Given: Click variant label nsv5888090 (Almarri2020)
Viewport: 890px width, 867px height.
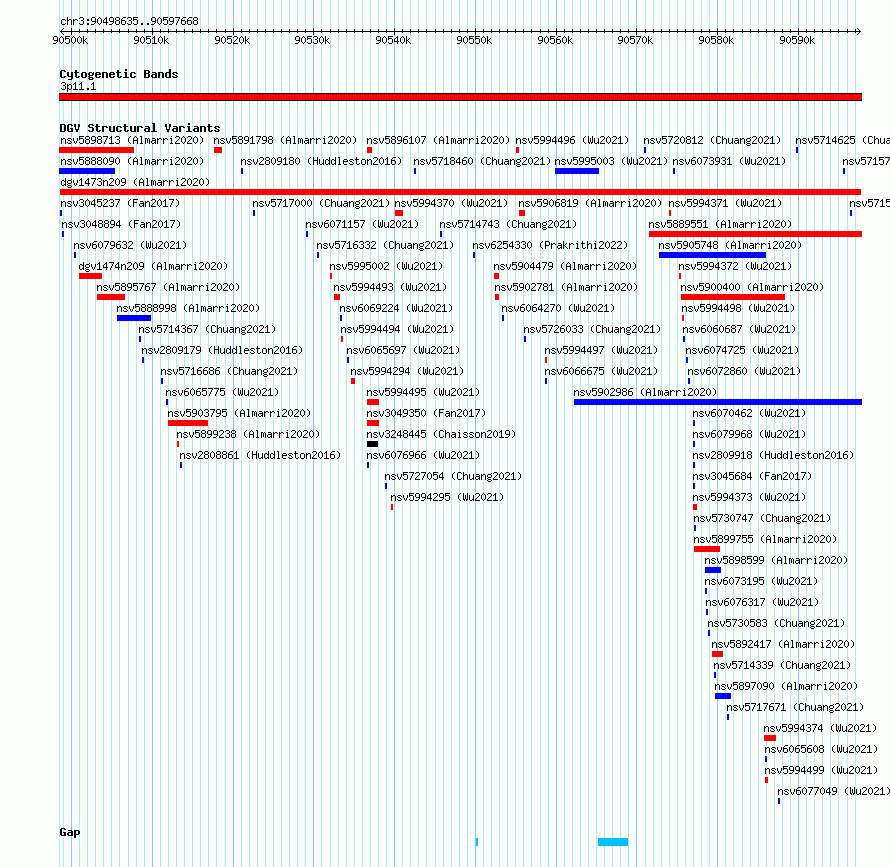Looking at the screenshot, I should coord(132,161).
